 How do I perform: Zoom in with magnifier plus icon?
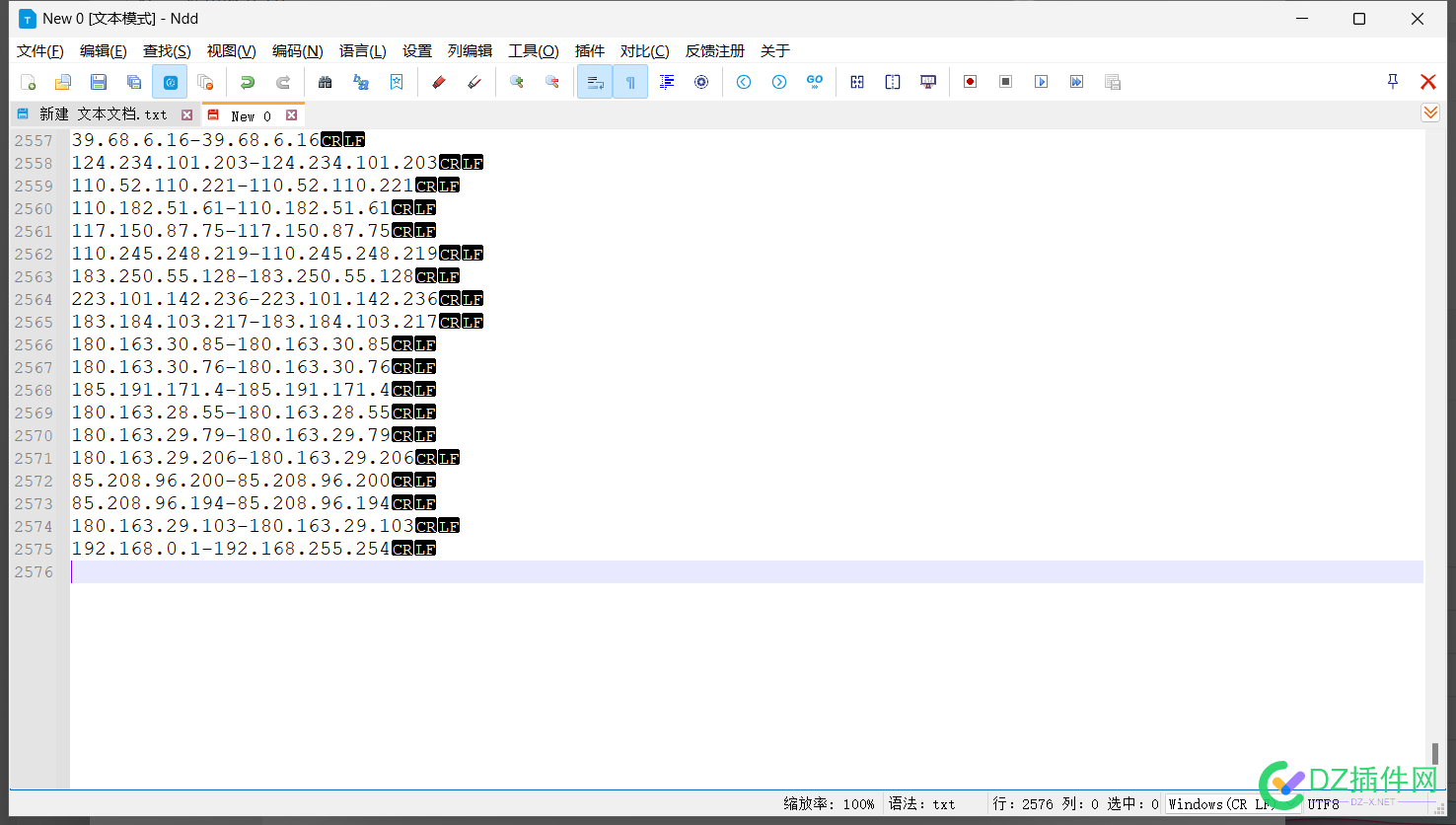tap(516, 82)
